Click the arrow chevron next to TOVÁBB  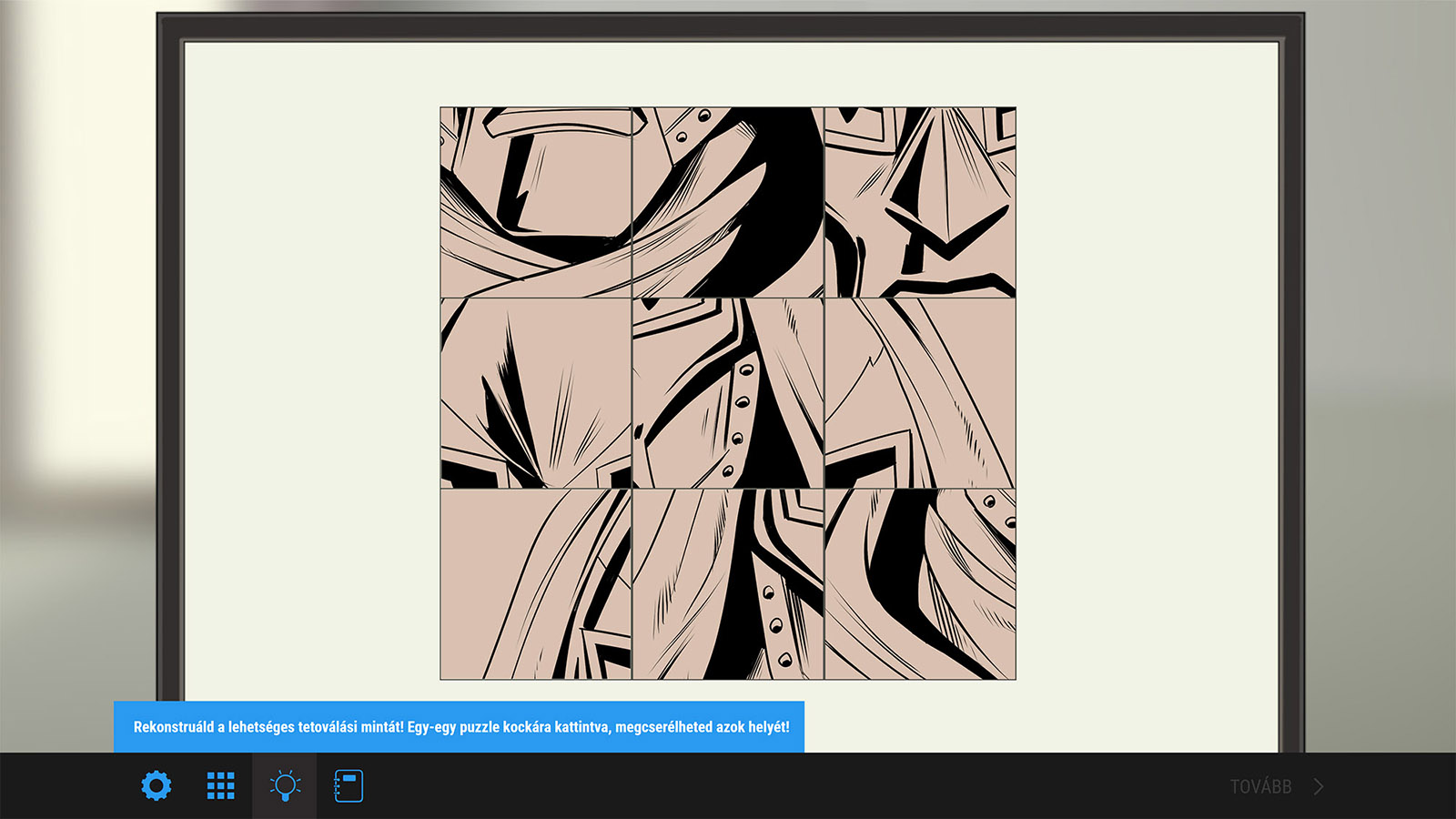point(1319,786)
